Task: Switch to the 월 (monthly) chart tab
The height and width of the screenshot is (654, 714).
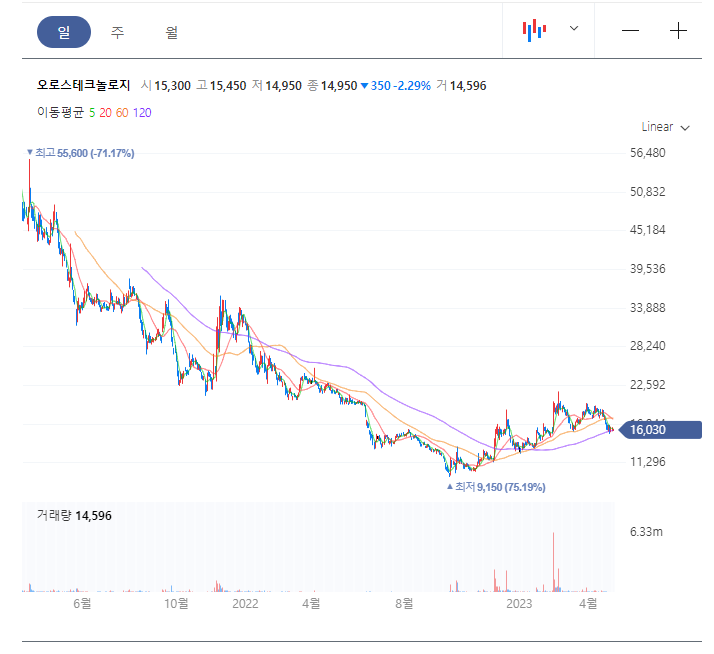Action: [x=171, y=32]
